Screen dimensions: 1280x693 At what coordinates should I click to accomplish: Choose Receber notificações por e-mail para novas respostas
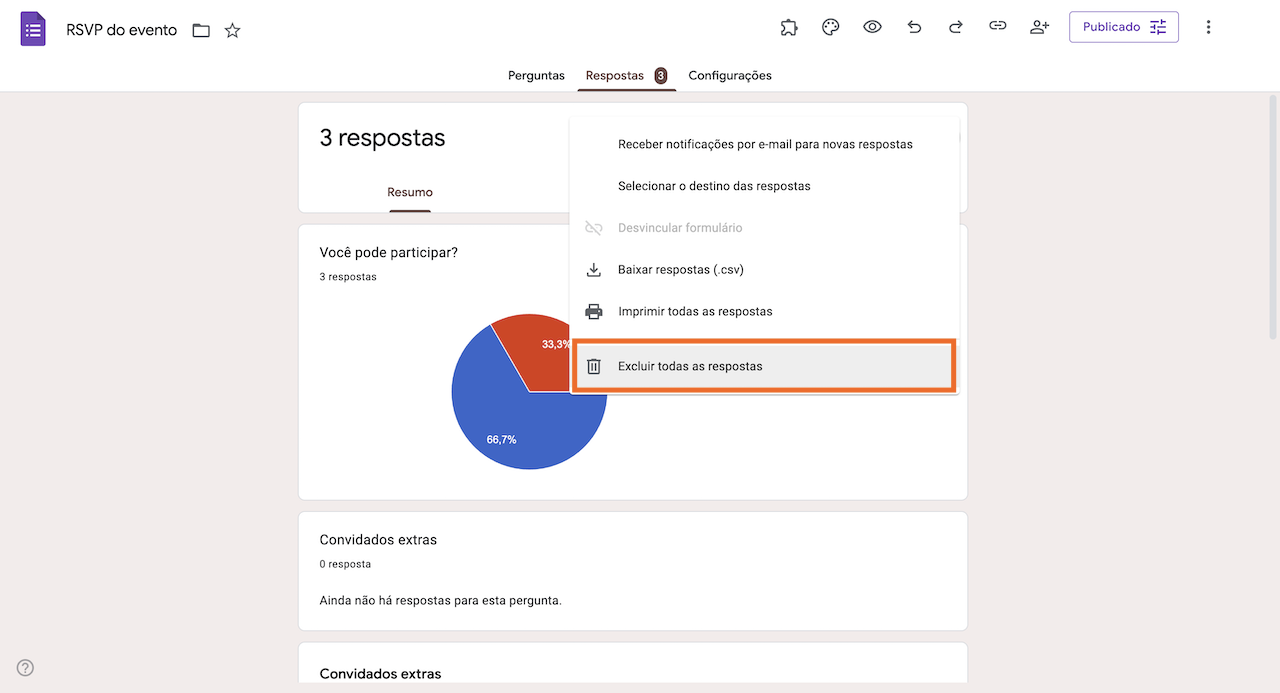click(765, 144)
